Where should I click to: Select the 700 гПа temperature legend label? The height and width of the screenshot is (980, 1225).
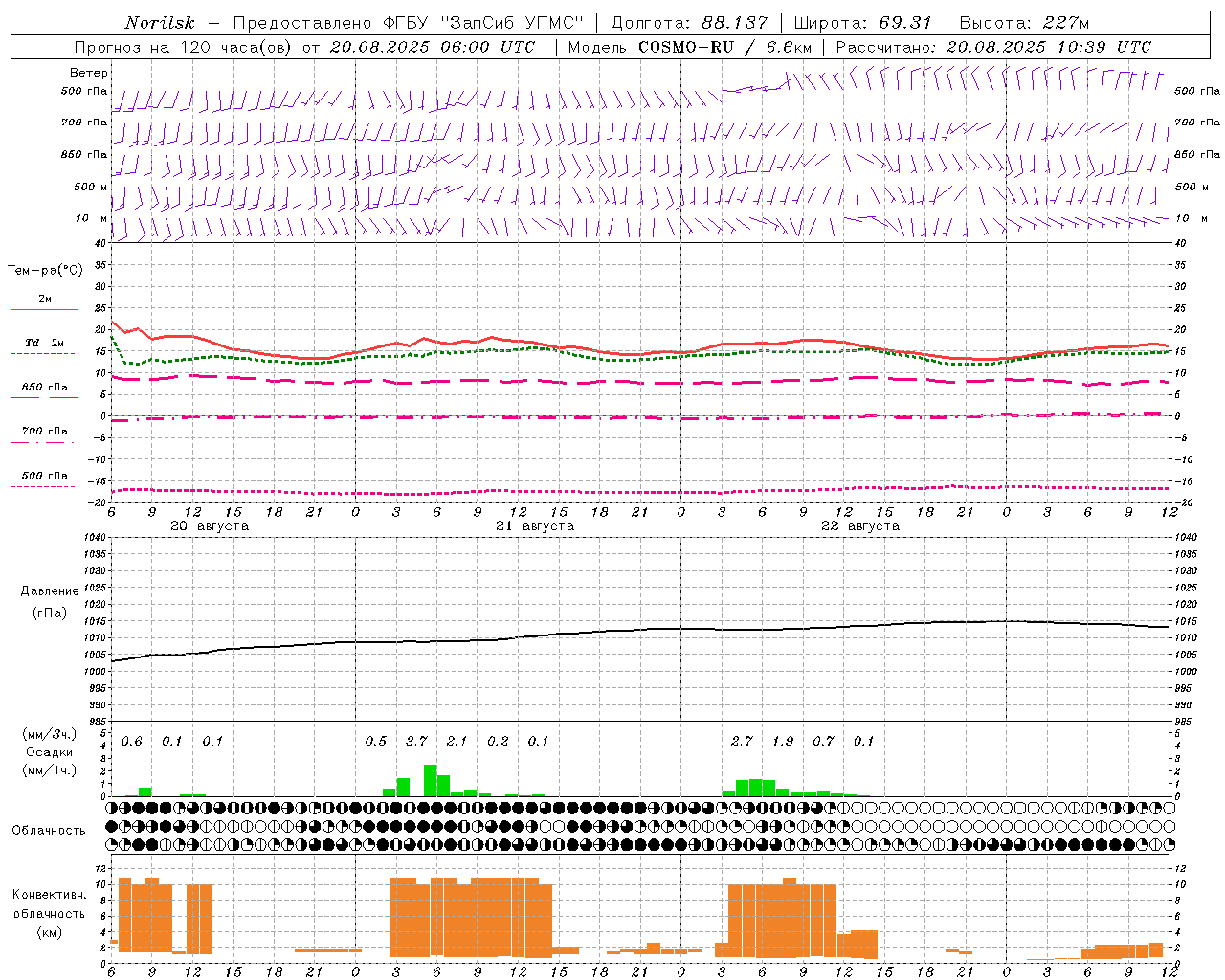coord(45,431)
